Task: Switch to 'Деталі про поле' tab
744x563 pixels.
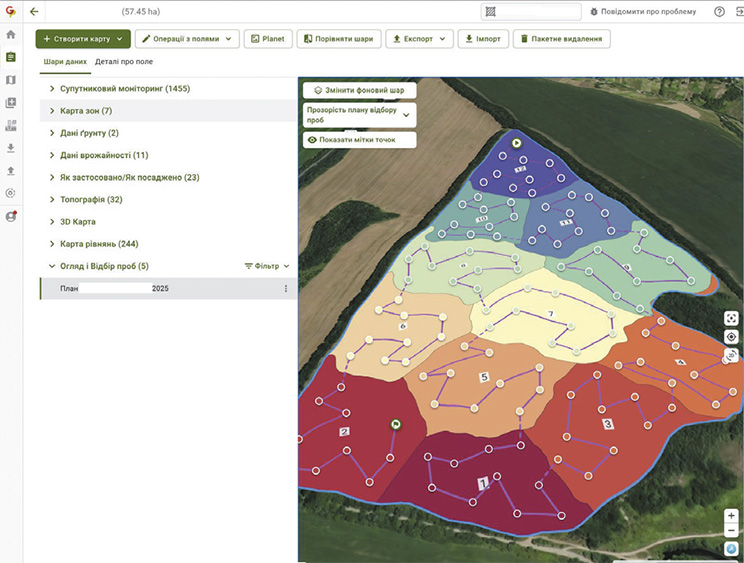Action: pos(124,62)
